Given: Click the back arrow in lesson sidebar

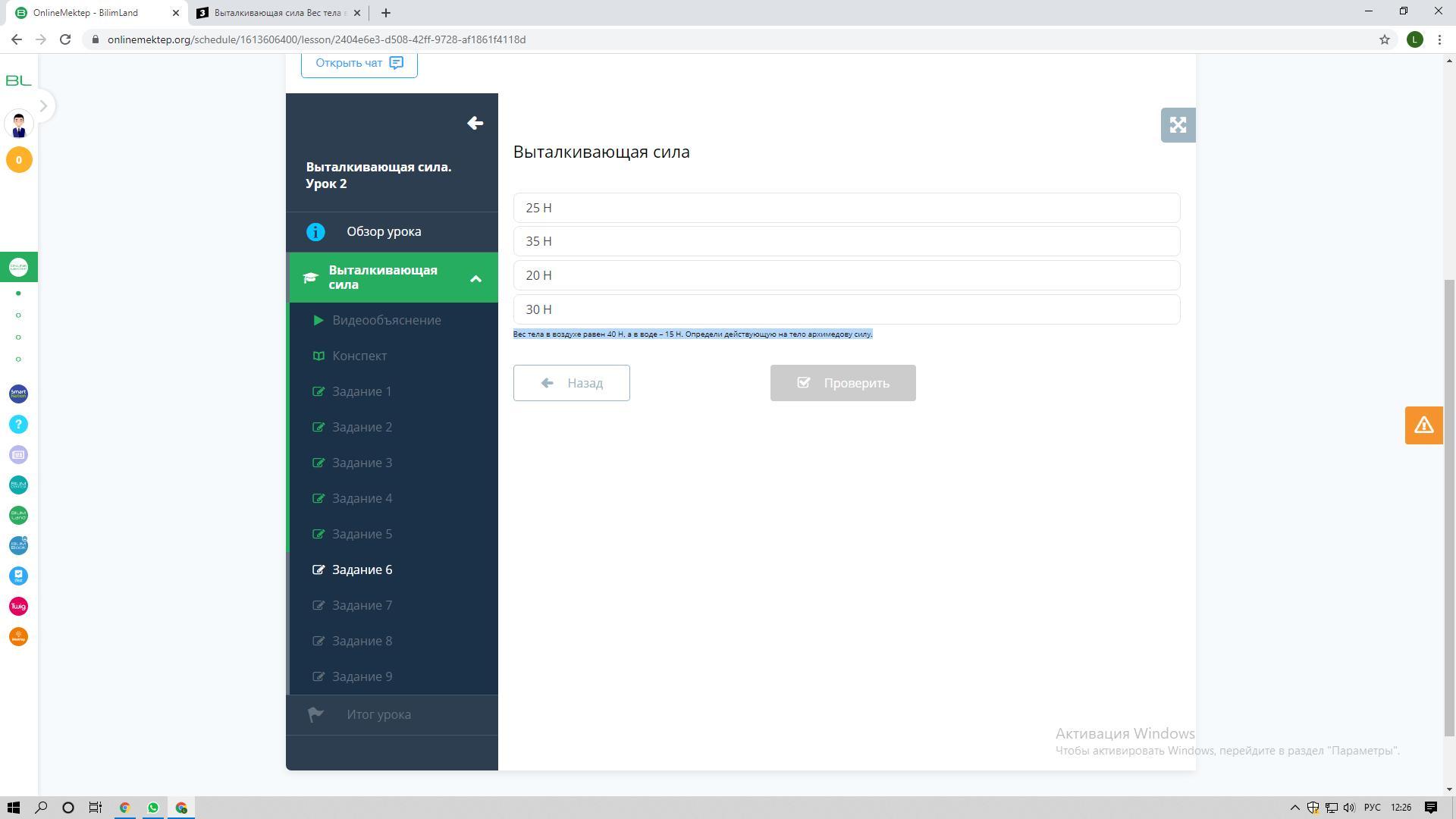Looking at the screenshot, I should 475,123.
